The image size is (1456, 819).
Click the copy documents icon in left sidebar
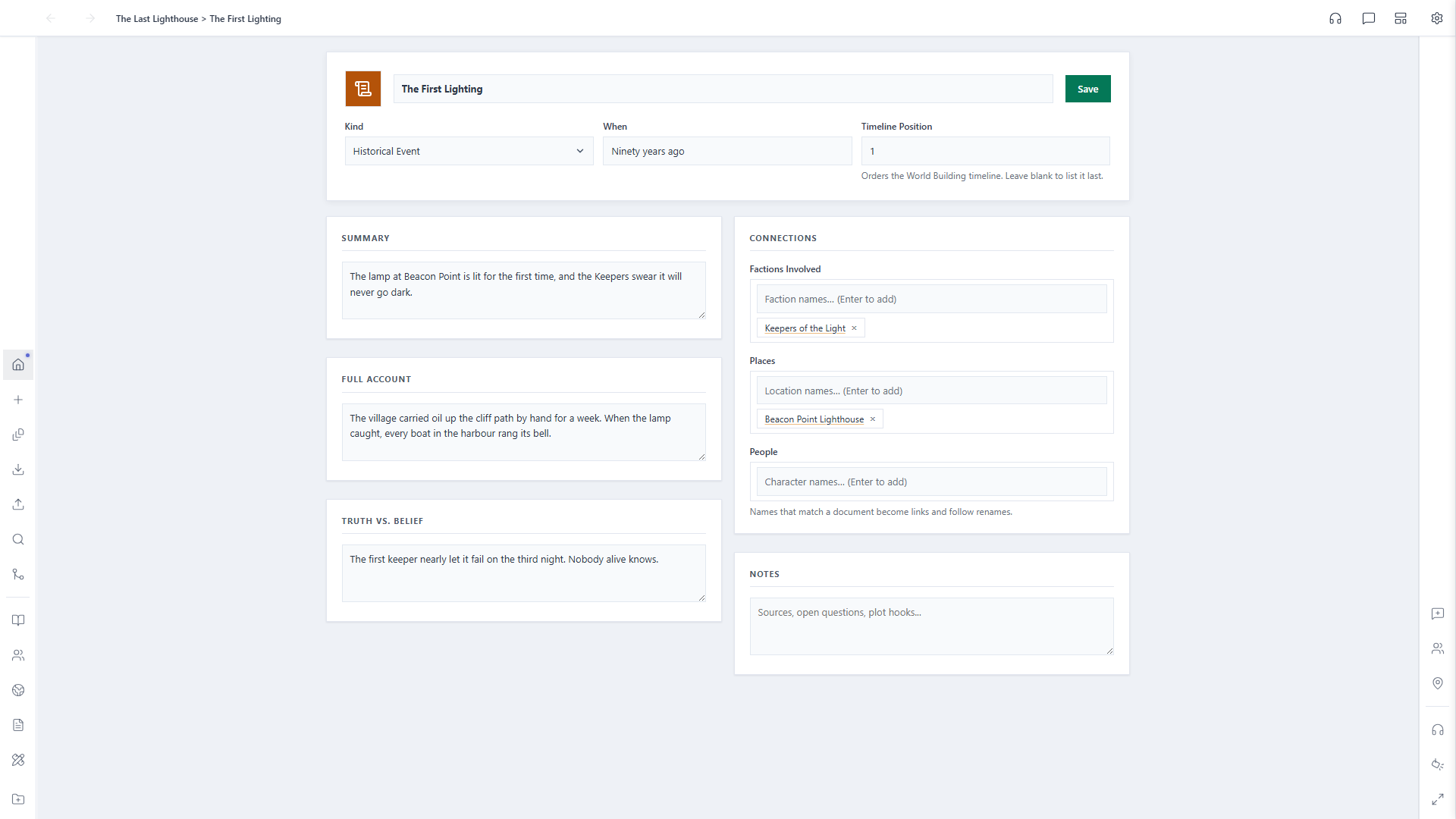pos(18,435)
